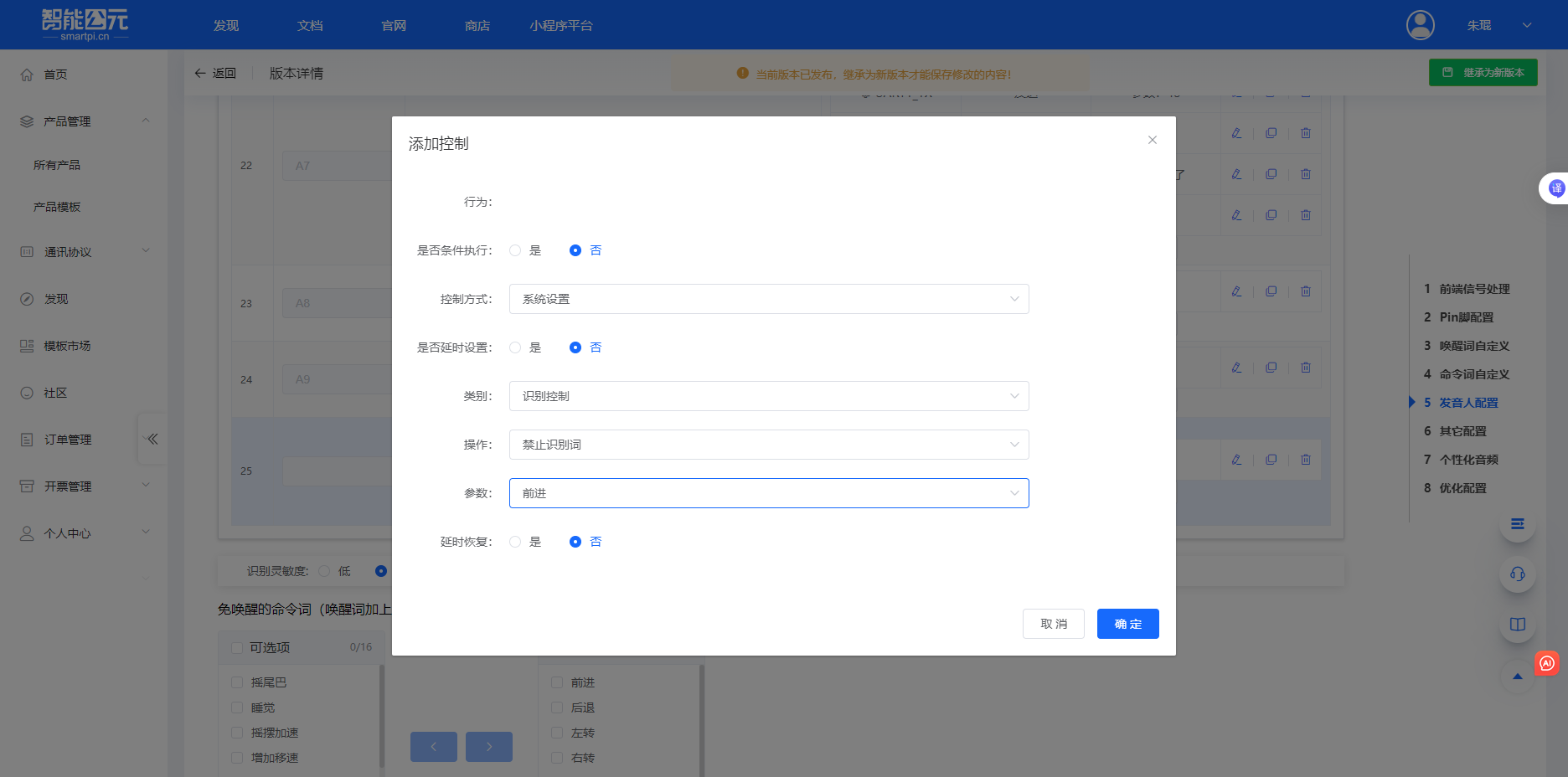
Task: Click the 模板市场 sidebar icon
Action: [x=26, y=345]
